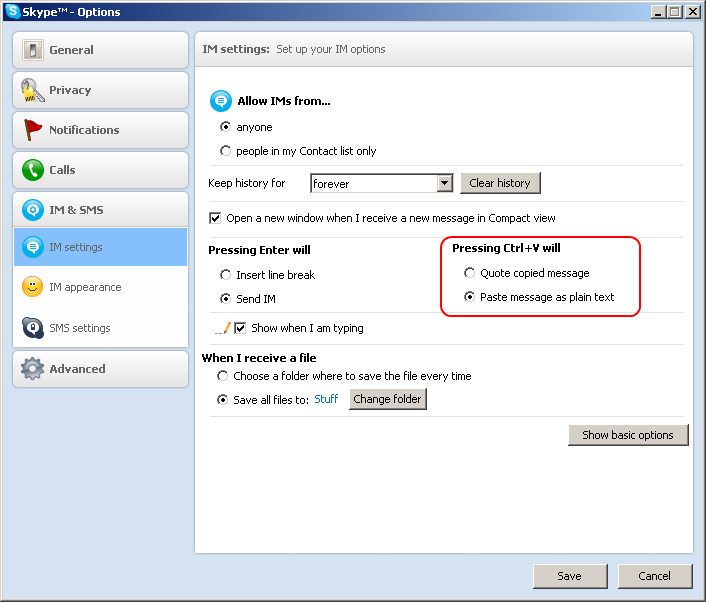This screenshot has width=706, height=602.
Task: Click the green Calls phone icon
Action: pyautogui.click(x=33, y=170)
